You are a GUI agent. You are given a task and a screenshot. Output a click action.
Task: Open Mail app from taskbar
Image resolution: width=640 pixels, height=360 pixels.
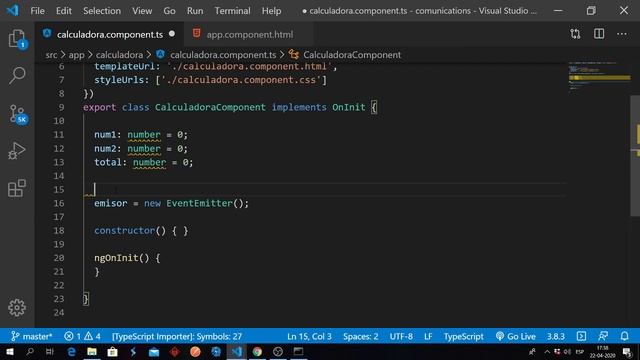(x=154, y=351)
